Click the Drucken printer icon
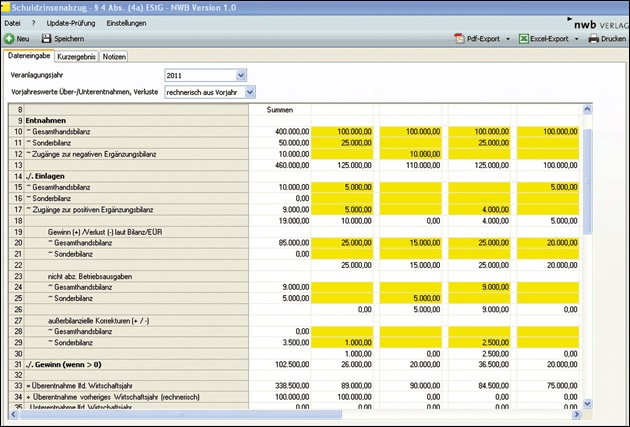 [x=593, y=38]
